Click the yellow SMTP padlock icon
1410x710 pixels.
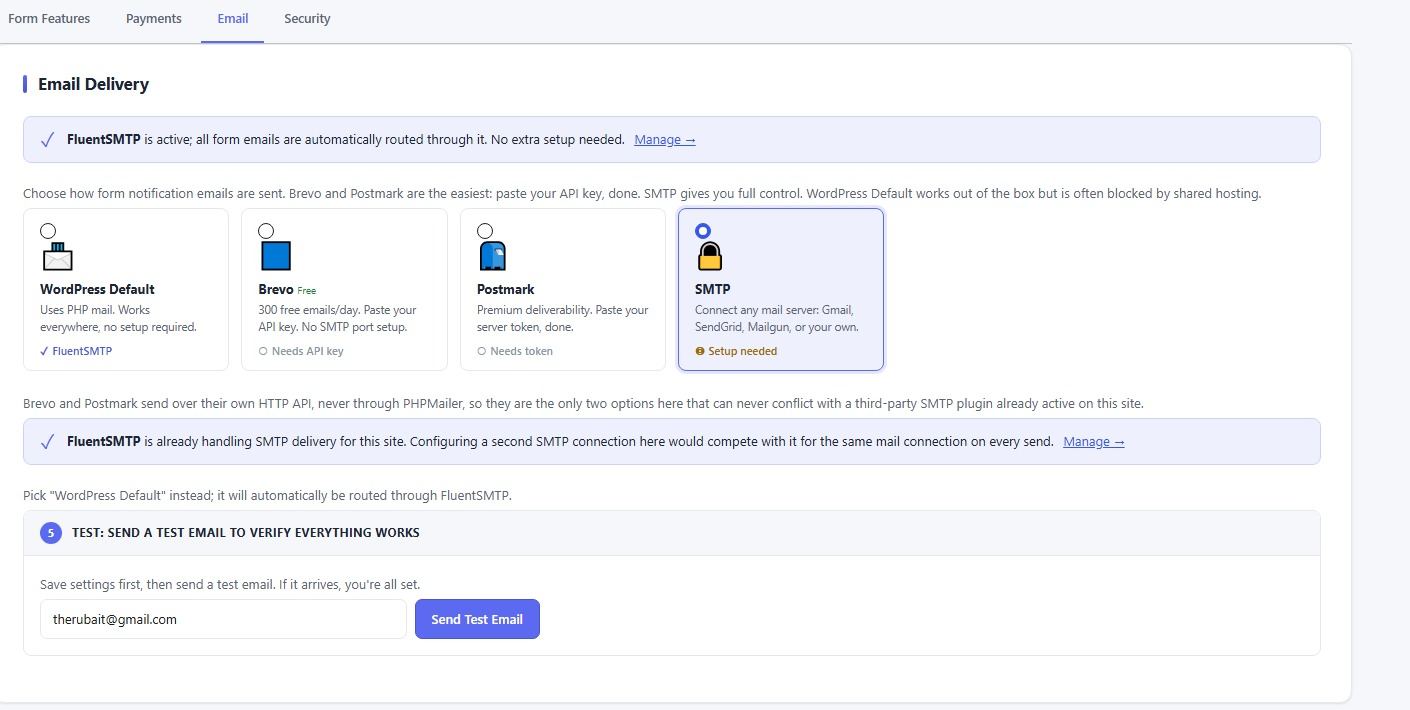point(709,256)
